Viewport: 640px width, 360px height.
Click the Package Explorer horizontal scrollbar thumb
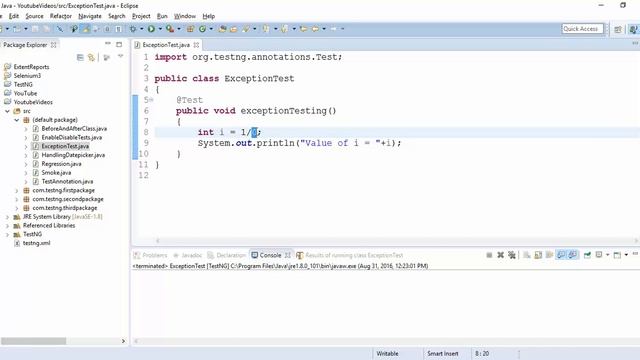pyautogui.click(x=33, y=341)
